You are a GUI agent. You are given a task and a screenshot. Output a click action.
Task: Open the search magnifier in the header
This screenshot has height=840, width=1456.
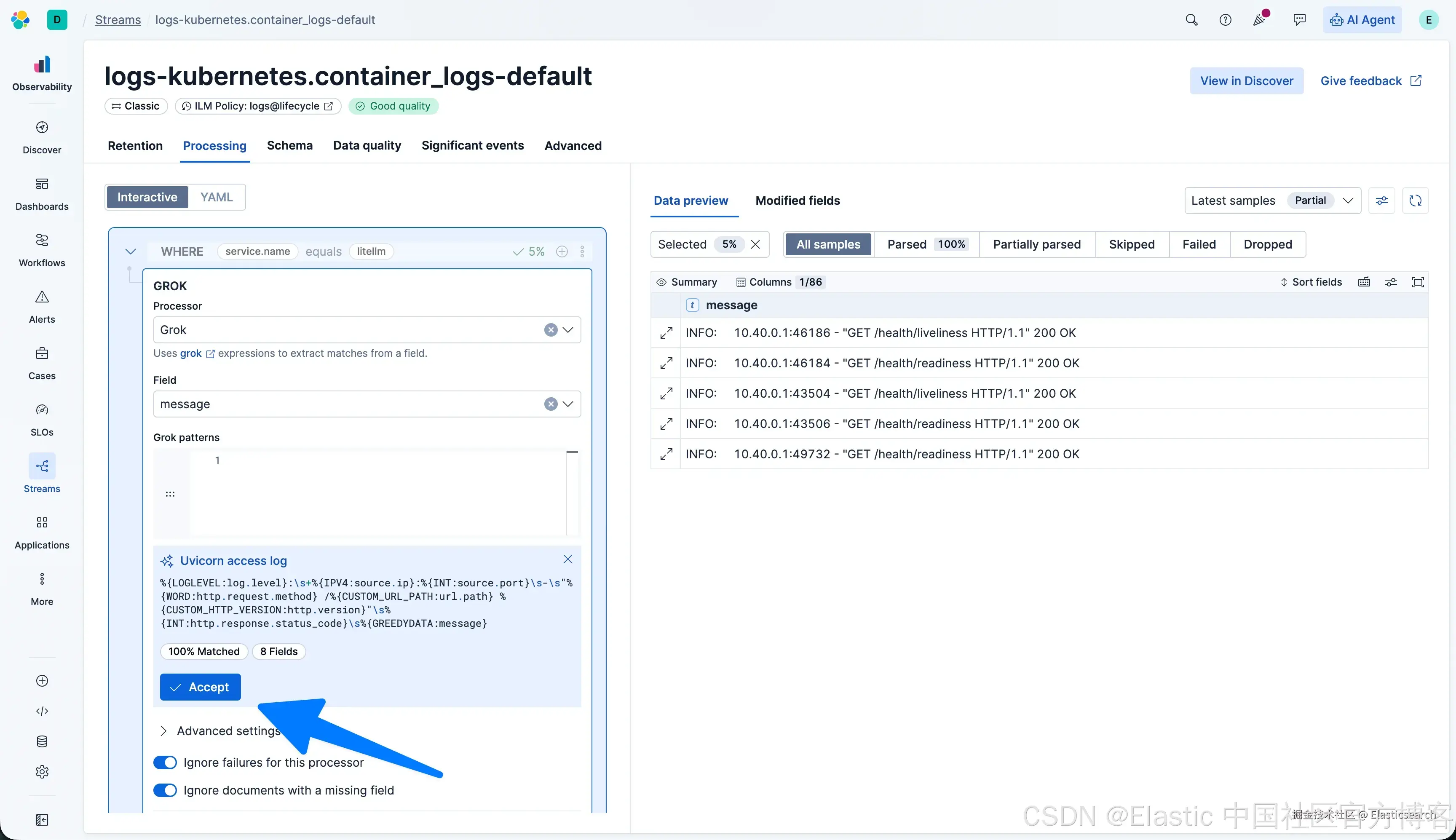click(1191, 20)
